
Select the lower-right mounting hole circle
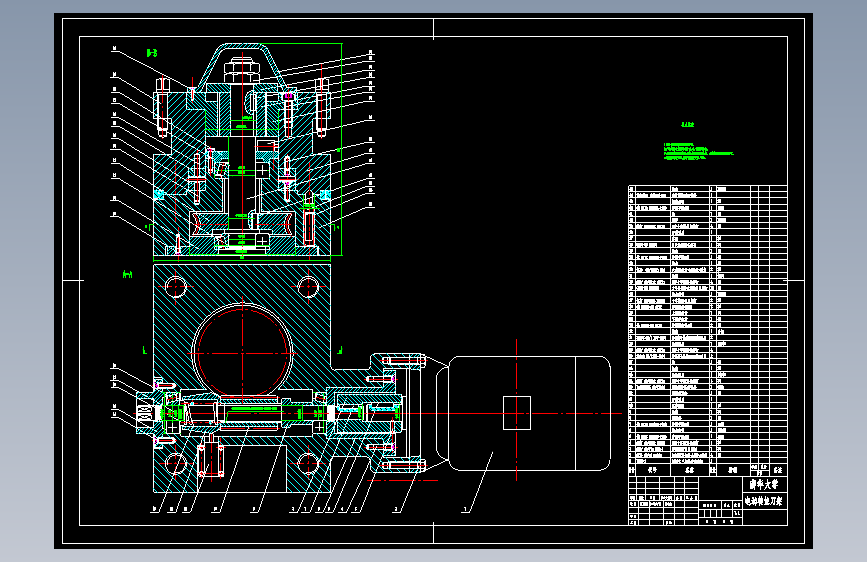(308, 464)
